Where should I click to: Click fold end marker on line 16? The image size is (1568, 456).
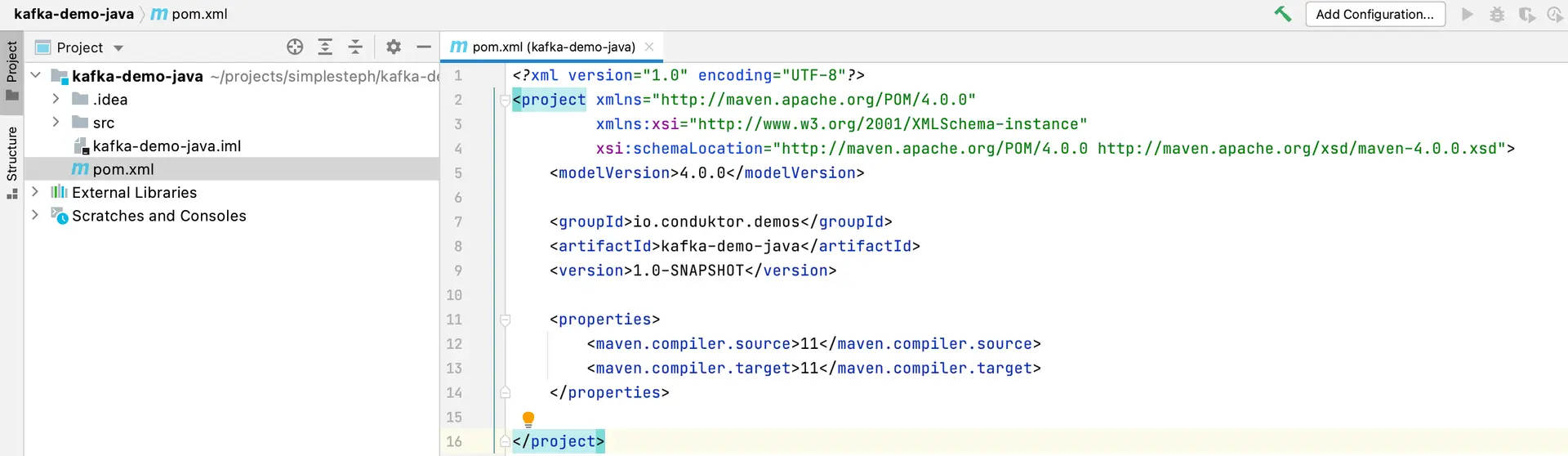(506, 441)
